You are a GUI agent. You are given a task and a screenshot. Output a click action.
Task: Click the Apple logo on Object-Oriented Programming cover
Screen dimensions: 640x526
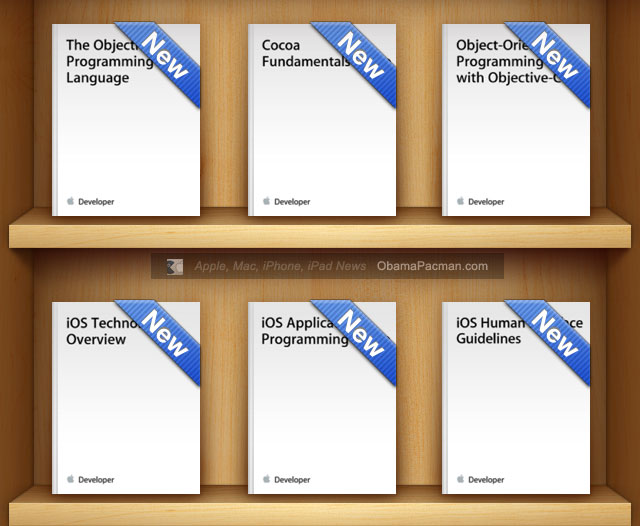coord(460,201)
